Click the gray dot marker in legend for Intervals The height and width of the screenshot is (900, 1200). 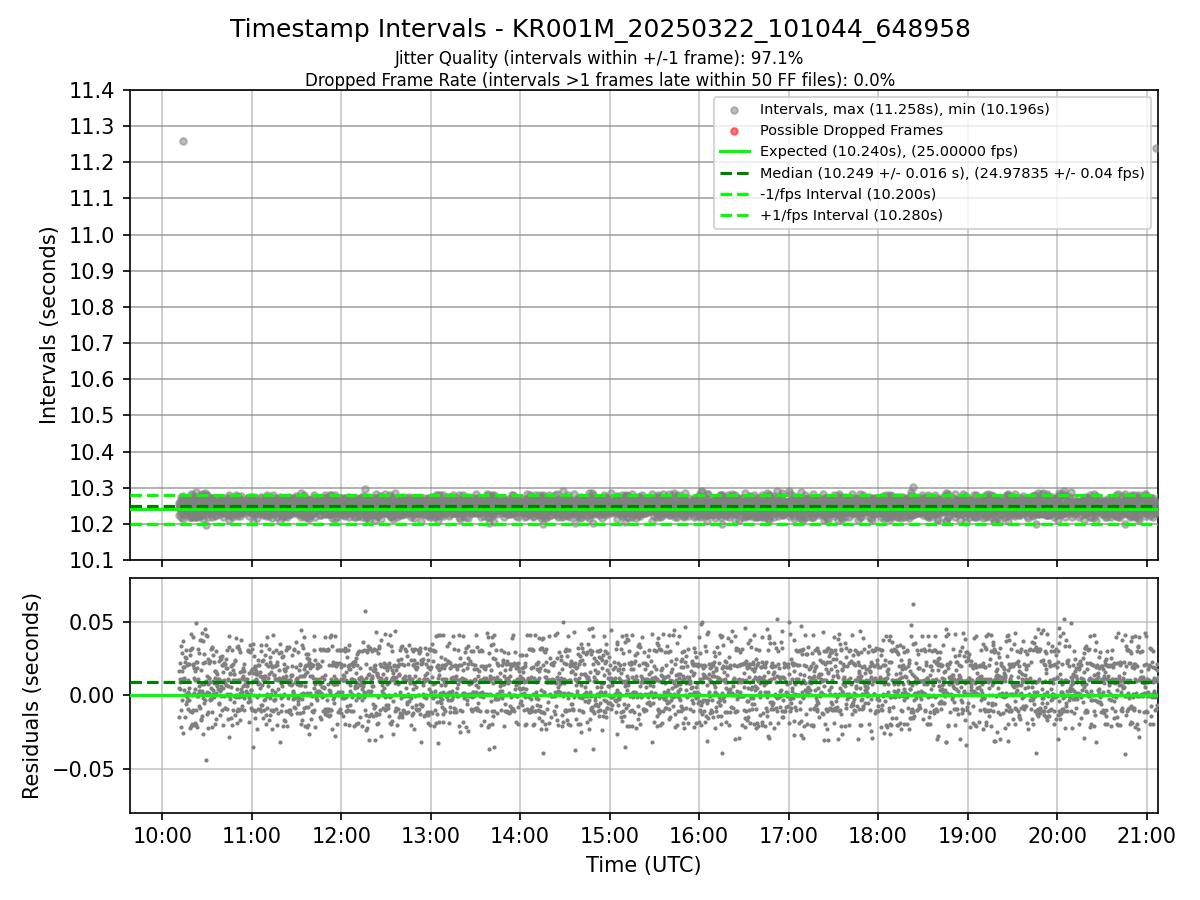click(x=735, y=110)
